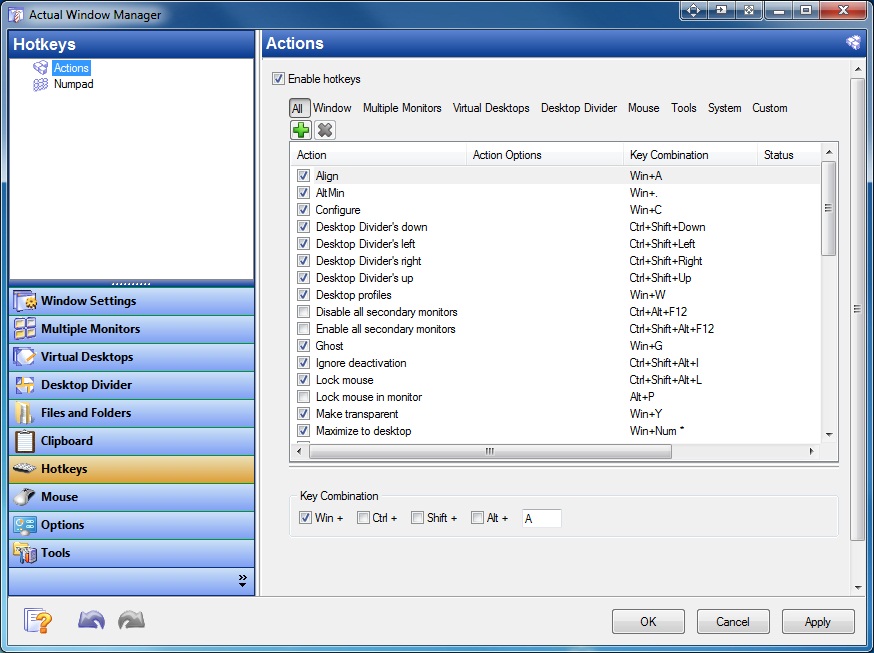This screenshot has height=653, width=874.
Task: Click the expand-arrows title bar button
Action: click(749, 11)
